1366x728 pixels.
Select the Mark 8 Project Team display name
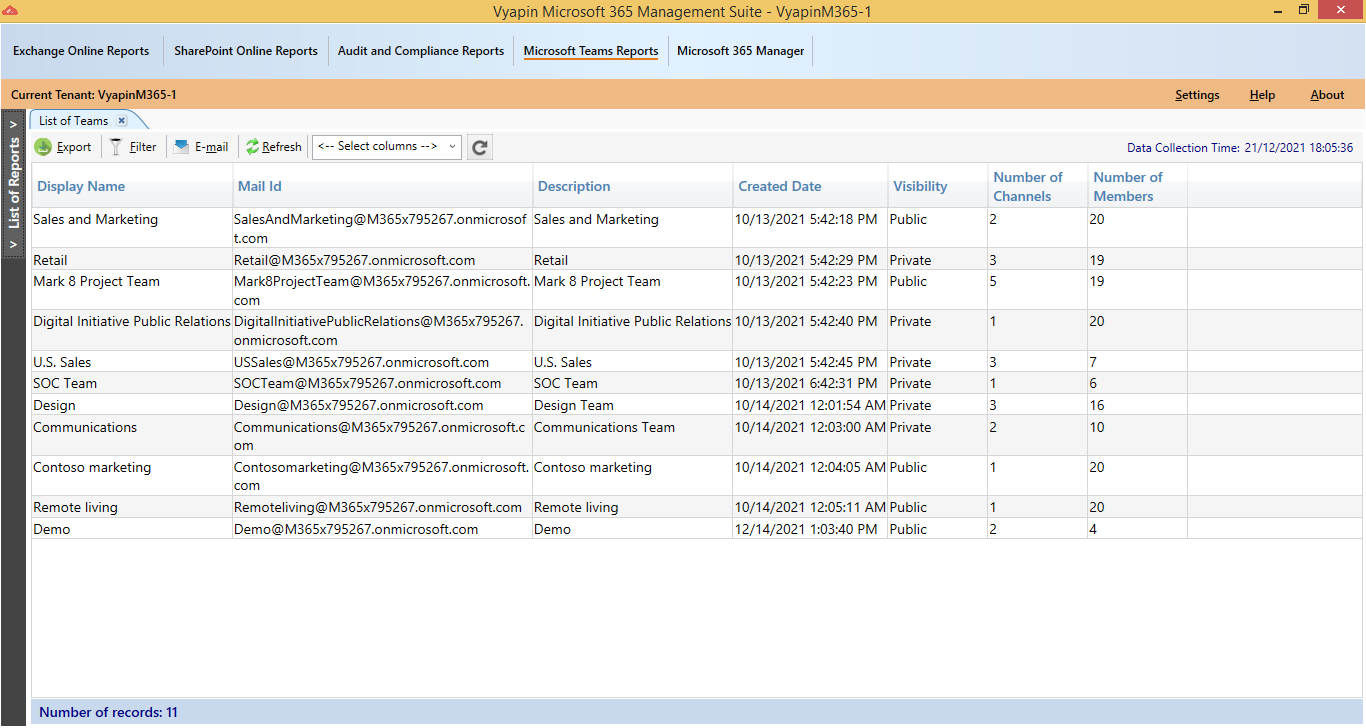pyautogui.click(x=132, y=290)
